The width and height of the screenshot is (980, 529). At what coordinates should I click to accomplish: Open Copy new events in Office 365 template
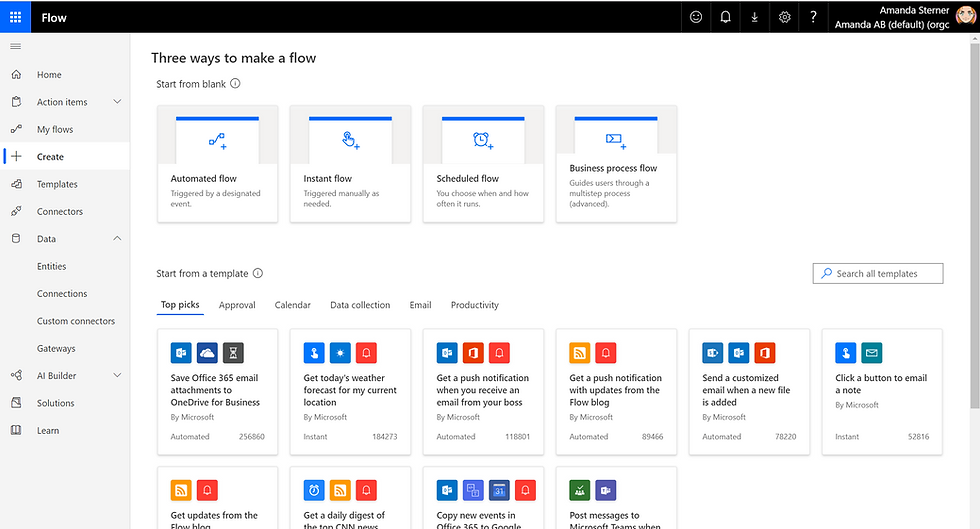tap(483, 498)
